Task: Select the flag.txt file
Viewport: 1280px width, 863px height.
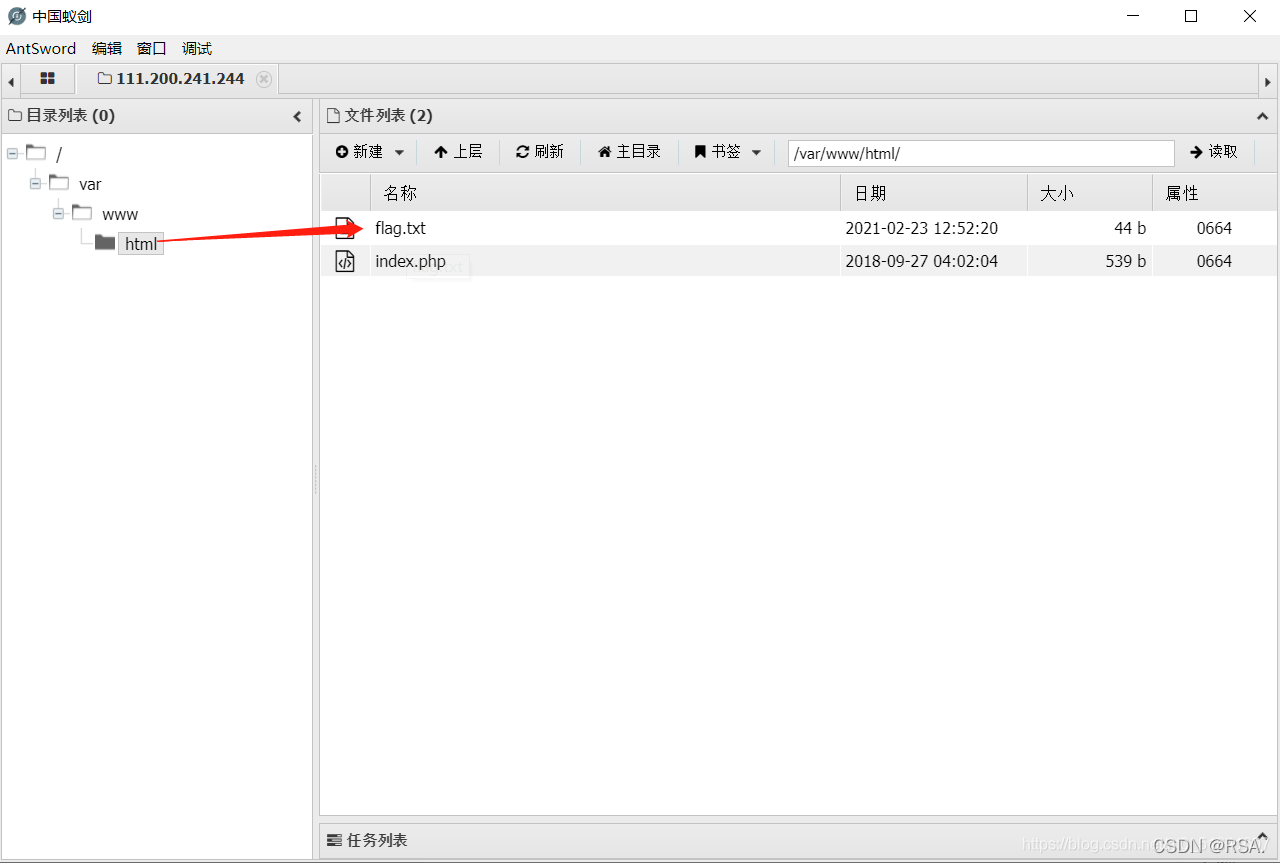Action: click(x=401, y=228)
